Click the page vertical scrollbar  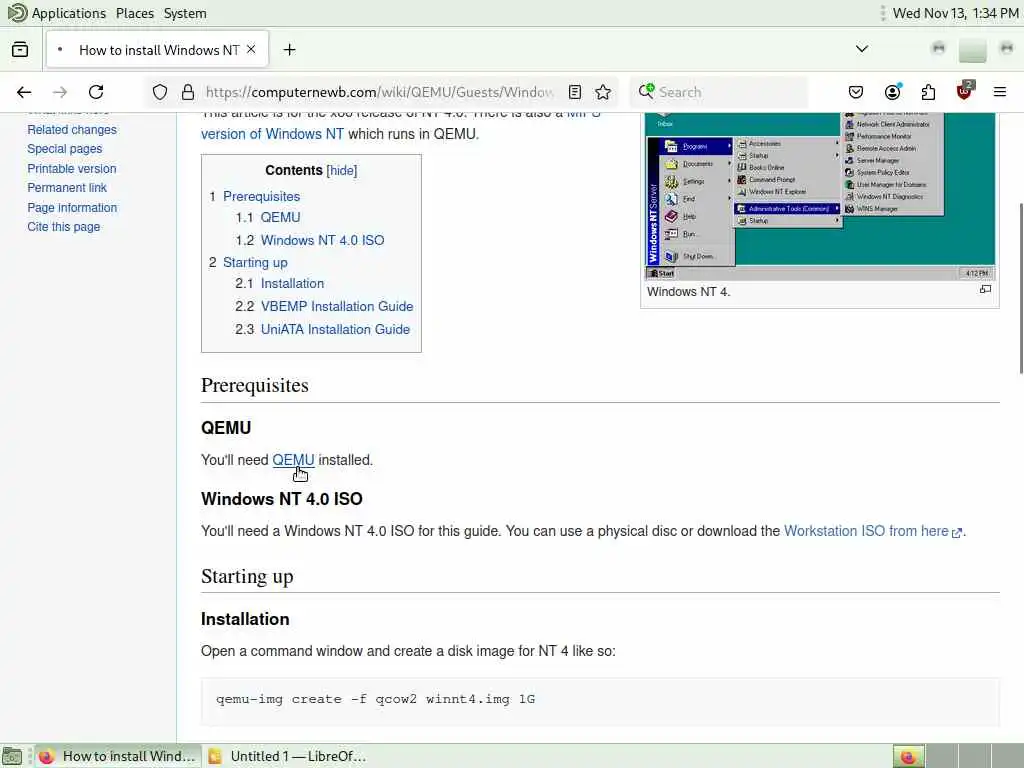coord(1019,289)
